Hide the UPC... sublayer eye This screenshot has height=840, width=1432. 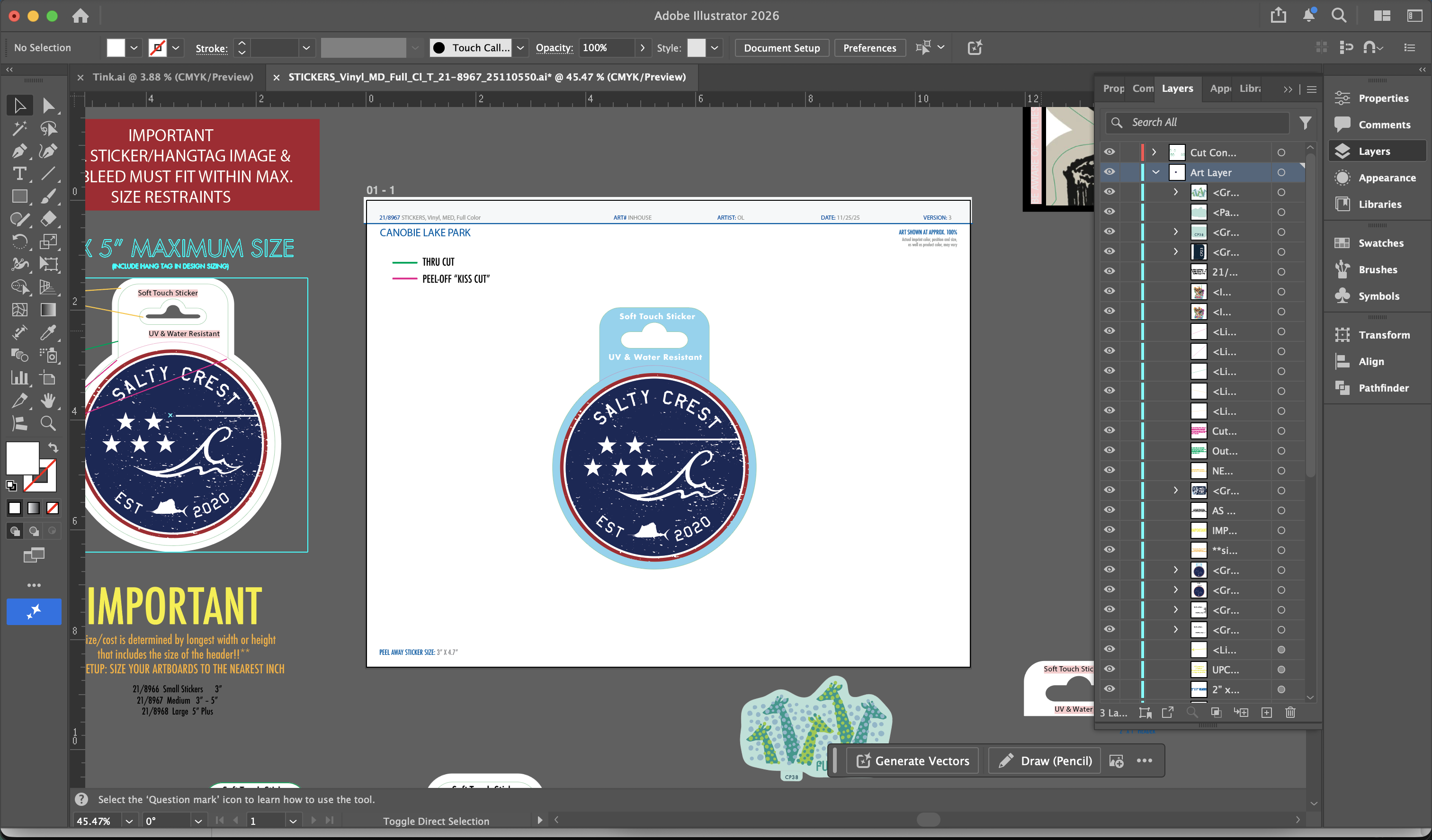pyautogui.click(x=1109, y=670)
